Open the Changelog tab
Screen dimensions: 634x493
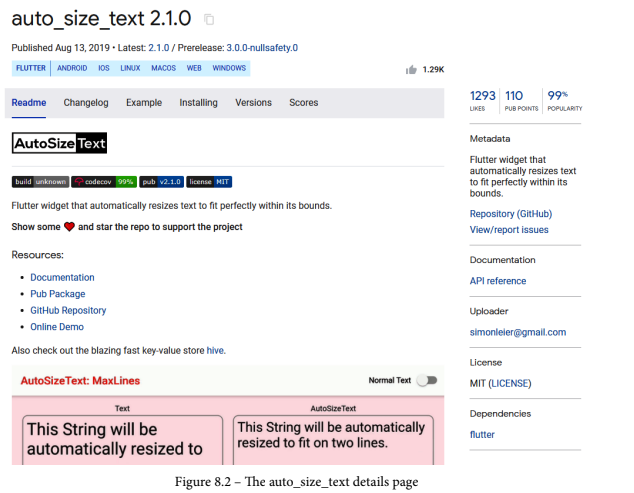pyautogui.click(x=86, y=103)
